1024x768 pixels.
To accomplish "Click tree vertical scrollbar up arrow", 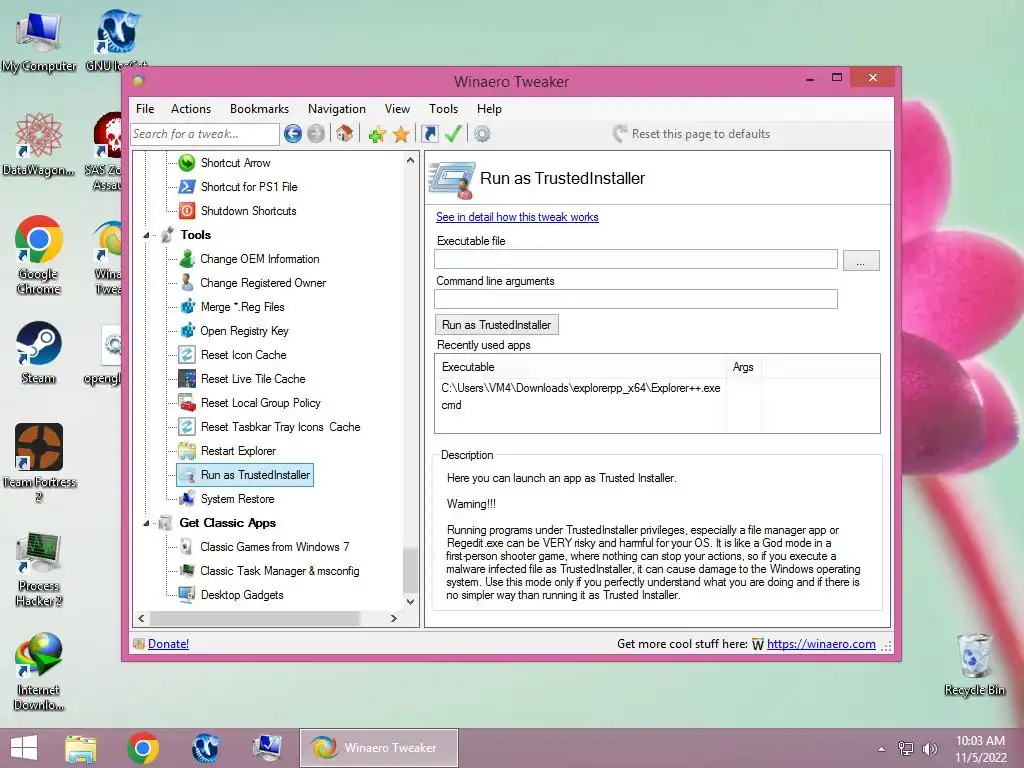I will pyautogui.click(x=410, y=160).
